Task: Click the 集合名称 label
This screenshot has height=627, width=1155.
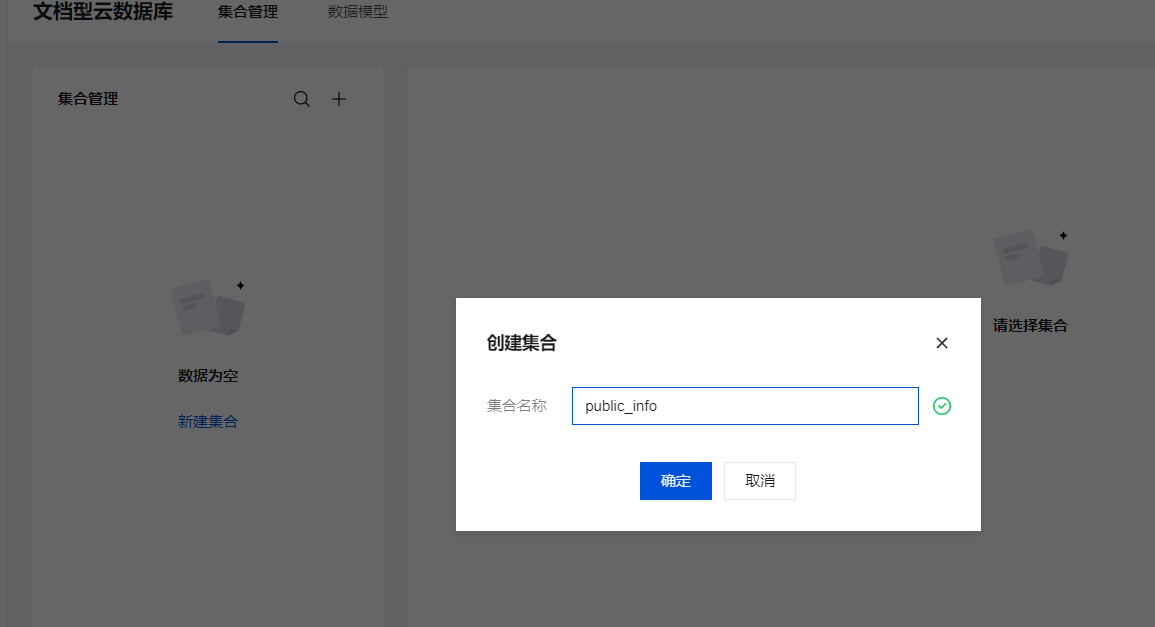Action: [x=516, y=406]
